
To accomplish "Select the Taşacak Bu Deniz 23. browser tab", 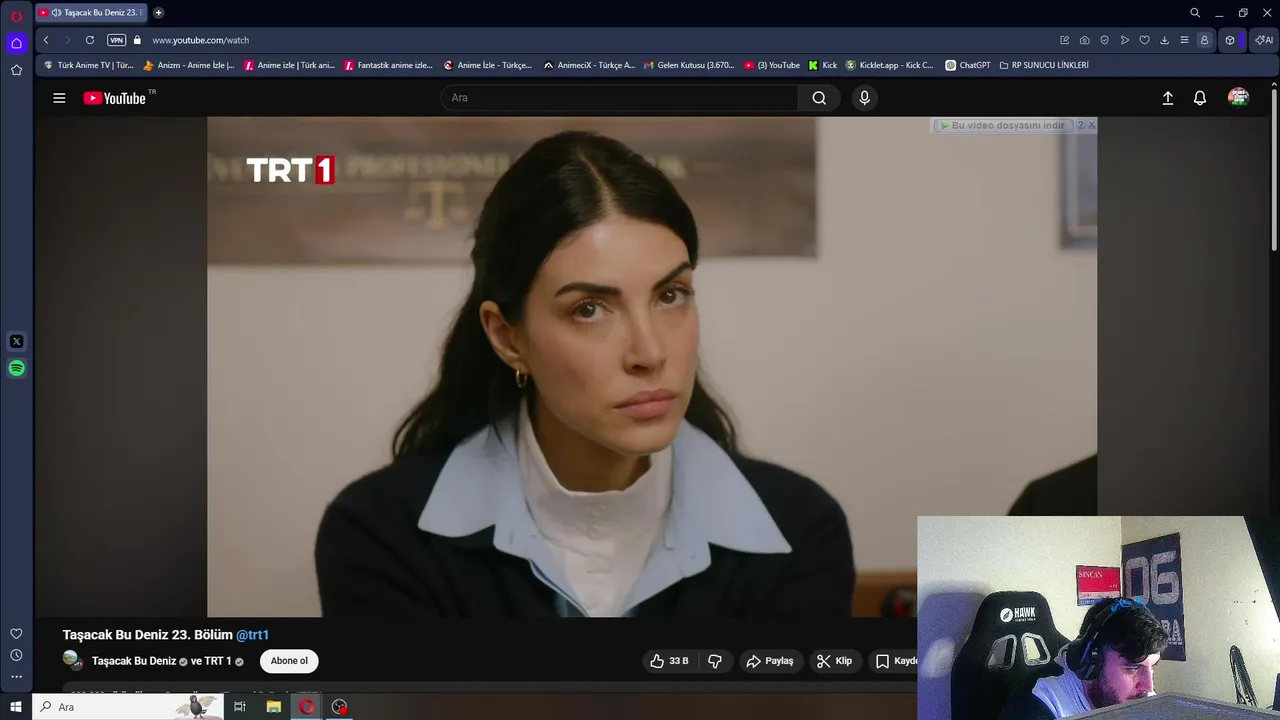I will click(91, 13).
